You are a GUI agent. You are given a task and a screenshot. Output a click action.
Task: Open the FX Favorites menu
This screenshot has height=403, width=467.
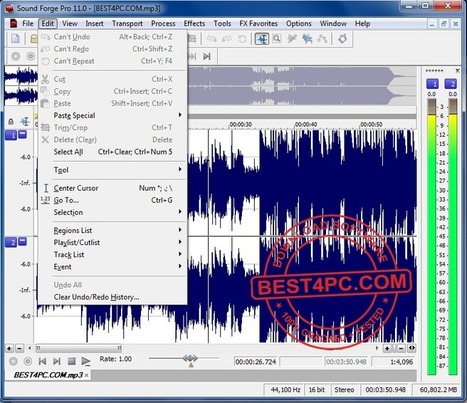pos(258,24)
